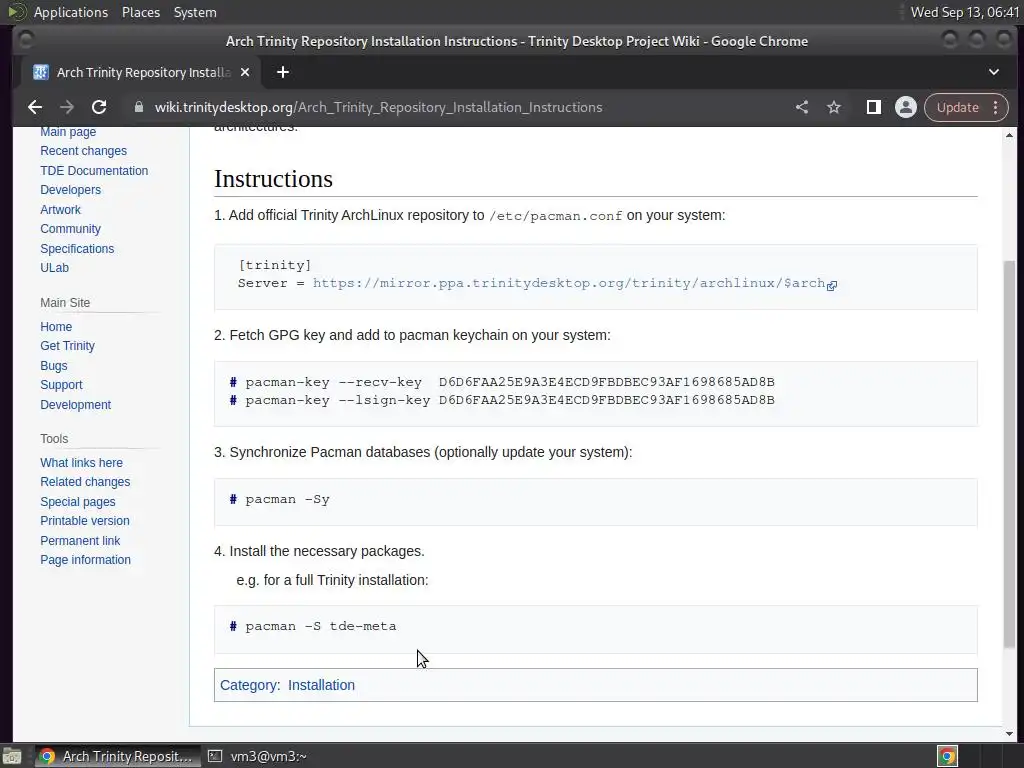This screenshot has height=768, width=1024.
Task: Follow the mirror.ppa.trinitydesktop.org server URL
Action: point(568,283)
